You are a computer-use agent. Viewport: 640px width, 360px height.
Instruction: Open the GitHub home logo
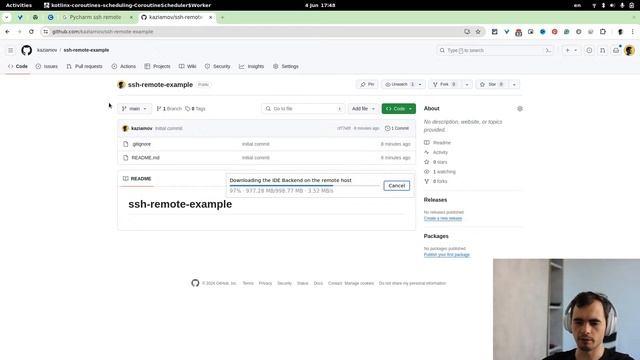pos(27,50)
